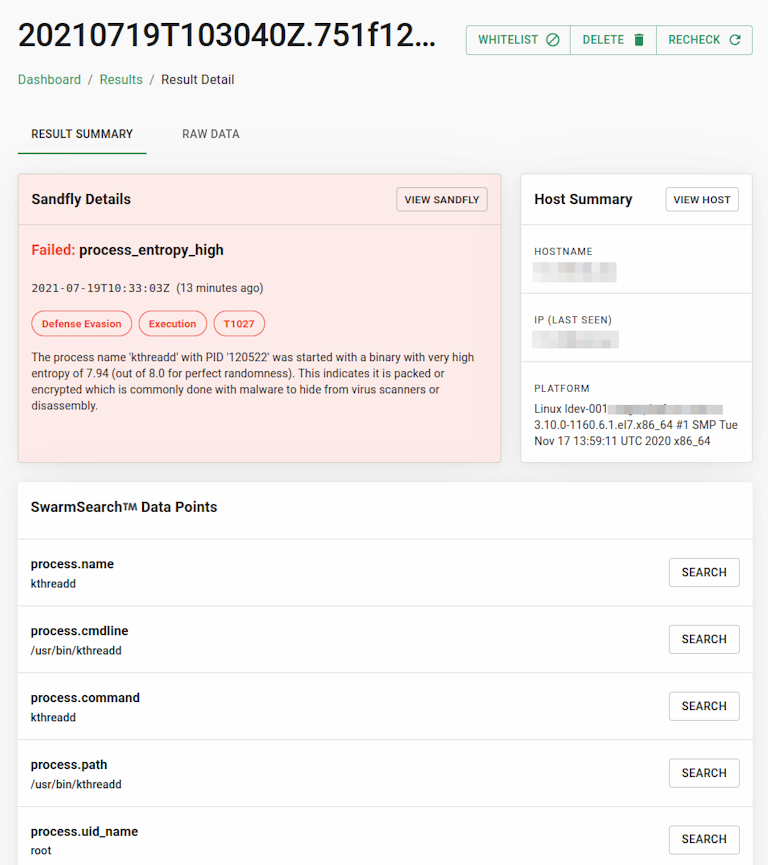Go back to Results via breadcrumb
This screenshot has width=768, height=865.
coord(121,79)
